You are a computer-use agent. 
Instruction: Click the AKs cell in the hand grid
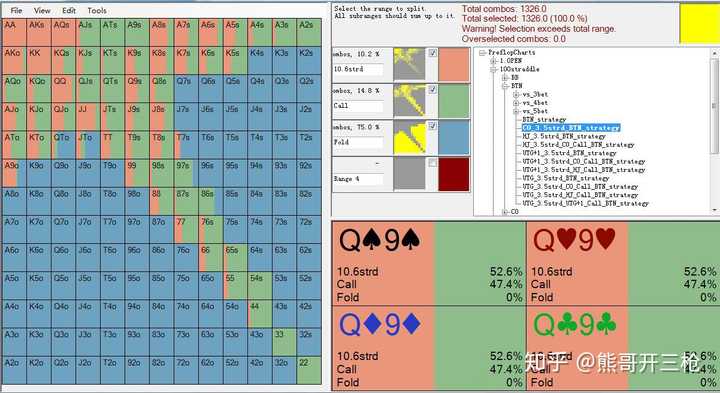click(39, 32)
